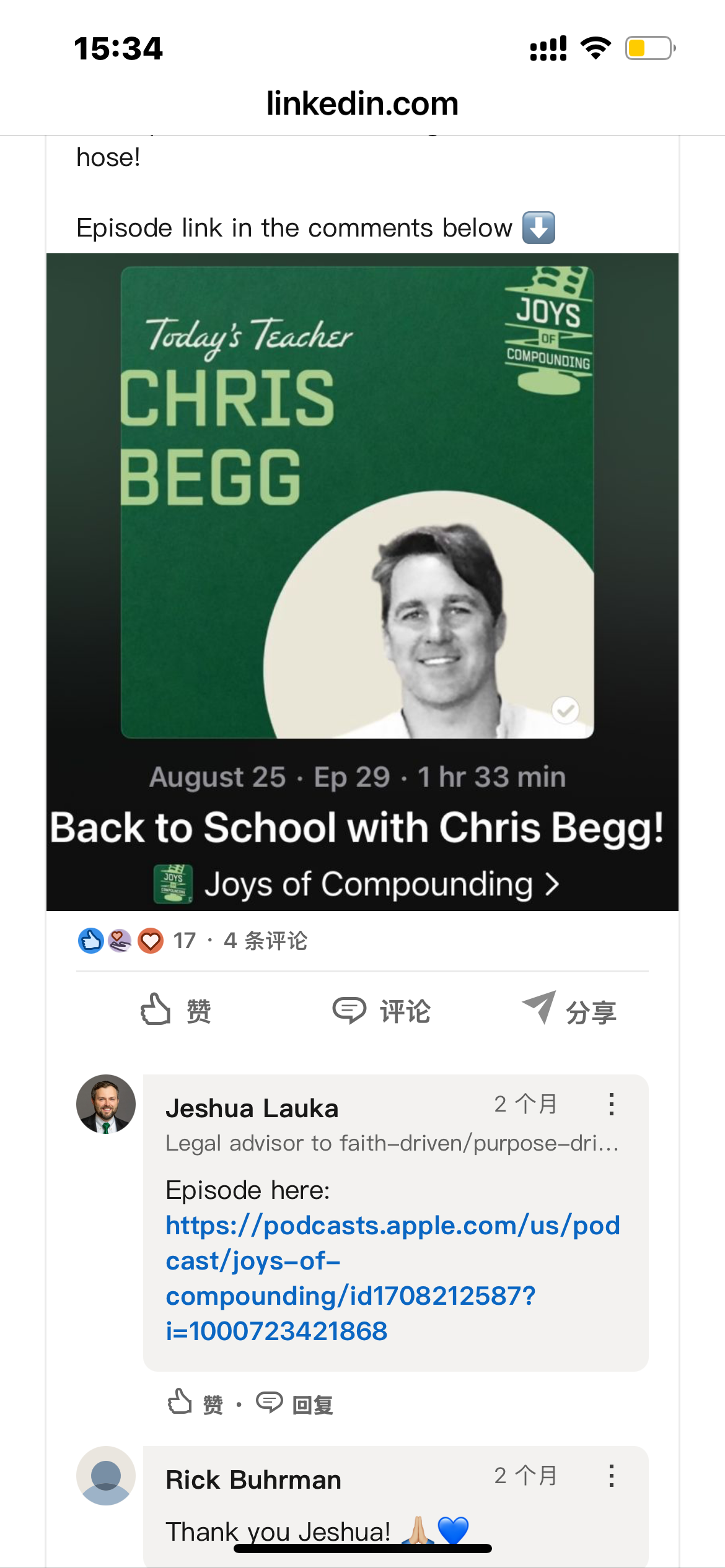
Task: Expand Joys of Compounding chevron
Action: (552, 884)
